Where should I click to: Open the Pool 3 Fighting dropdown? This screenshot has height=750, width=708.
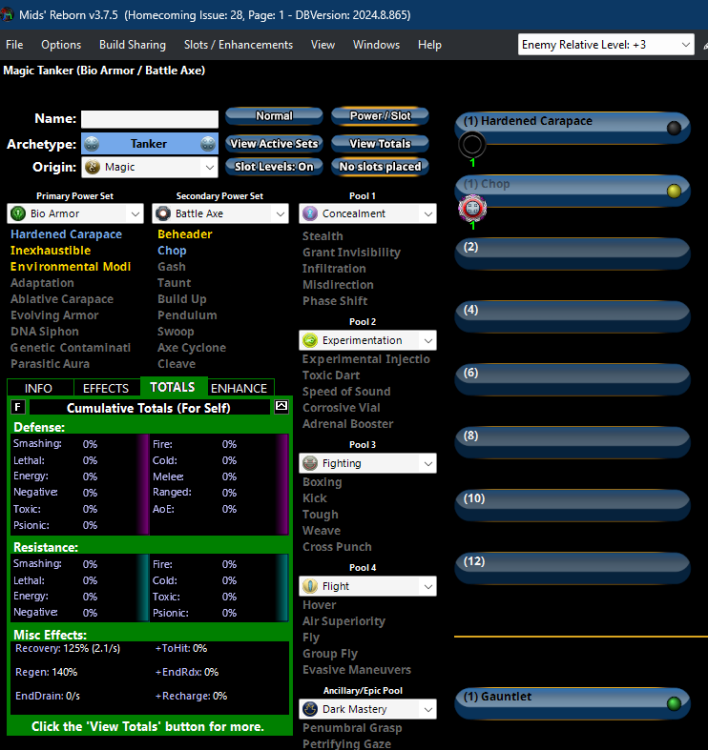(428, 464)
